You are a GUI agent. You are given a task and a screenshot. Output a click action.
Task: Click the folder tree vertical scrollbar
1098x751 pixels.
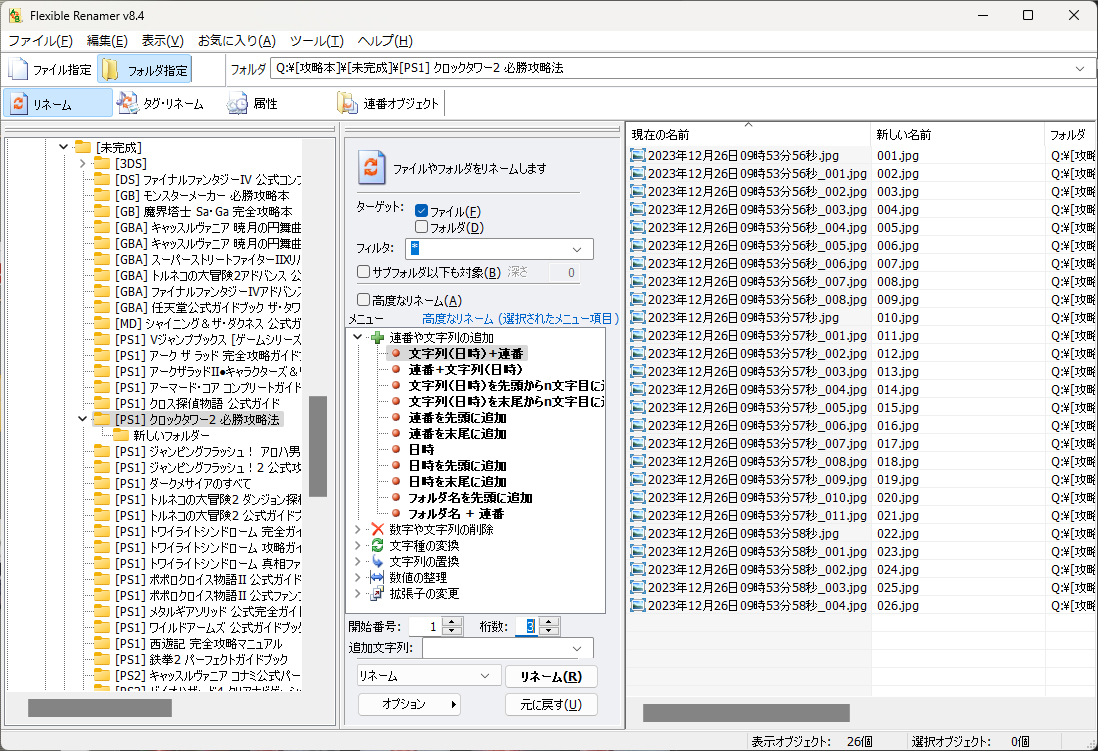318,446
